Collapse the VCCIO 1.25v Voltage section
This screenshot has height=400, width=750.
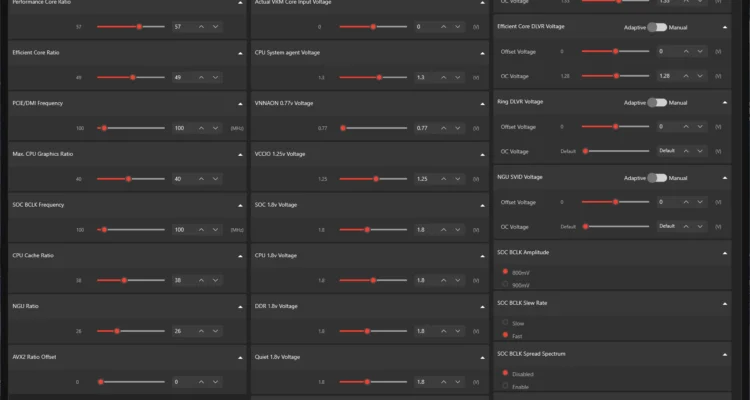(483, 155)
